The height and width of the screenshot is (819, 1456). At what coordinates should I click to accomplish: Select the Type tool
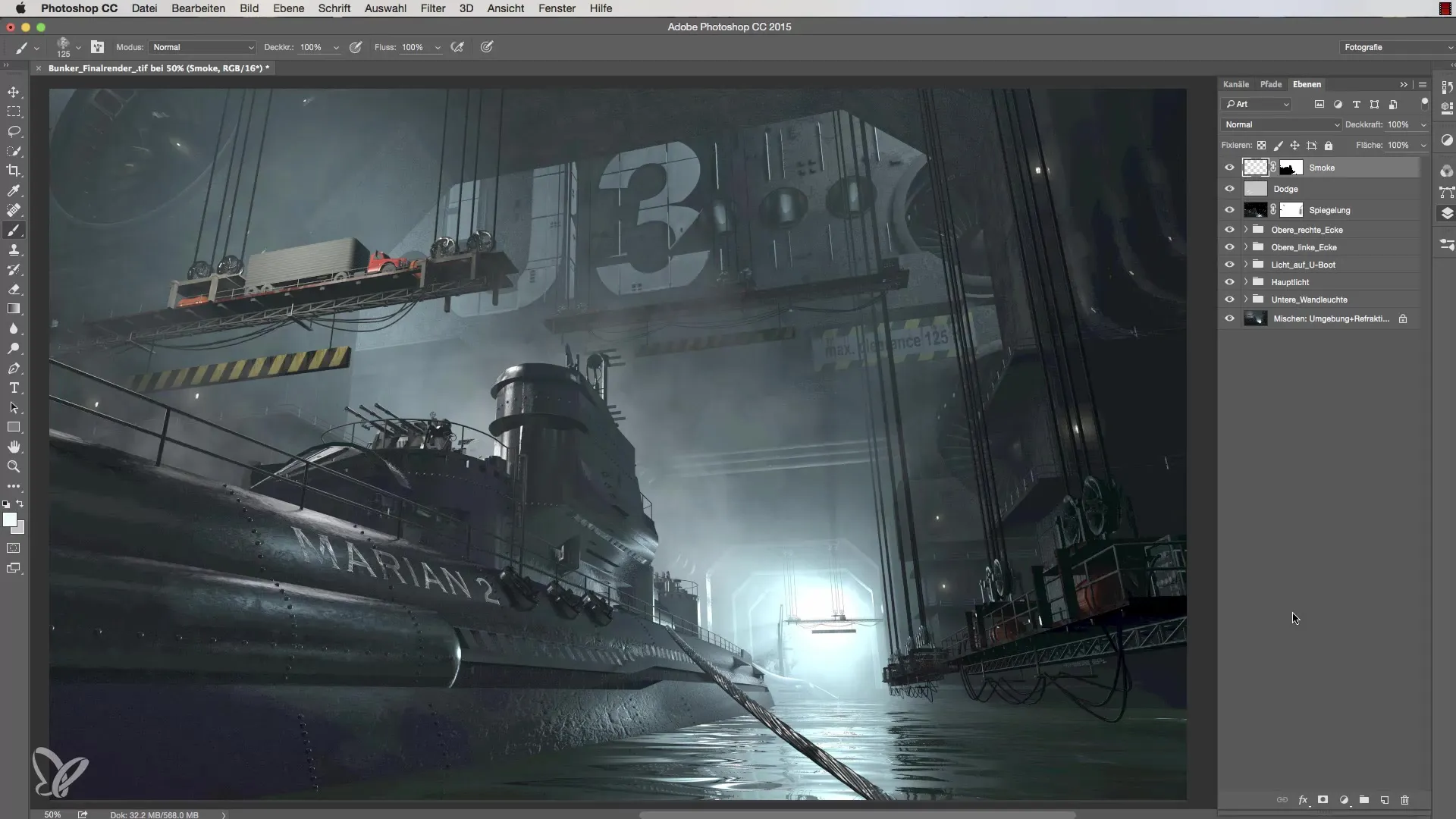14,388
